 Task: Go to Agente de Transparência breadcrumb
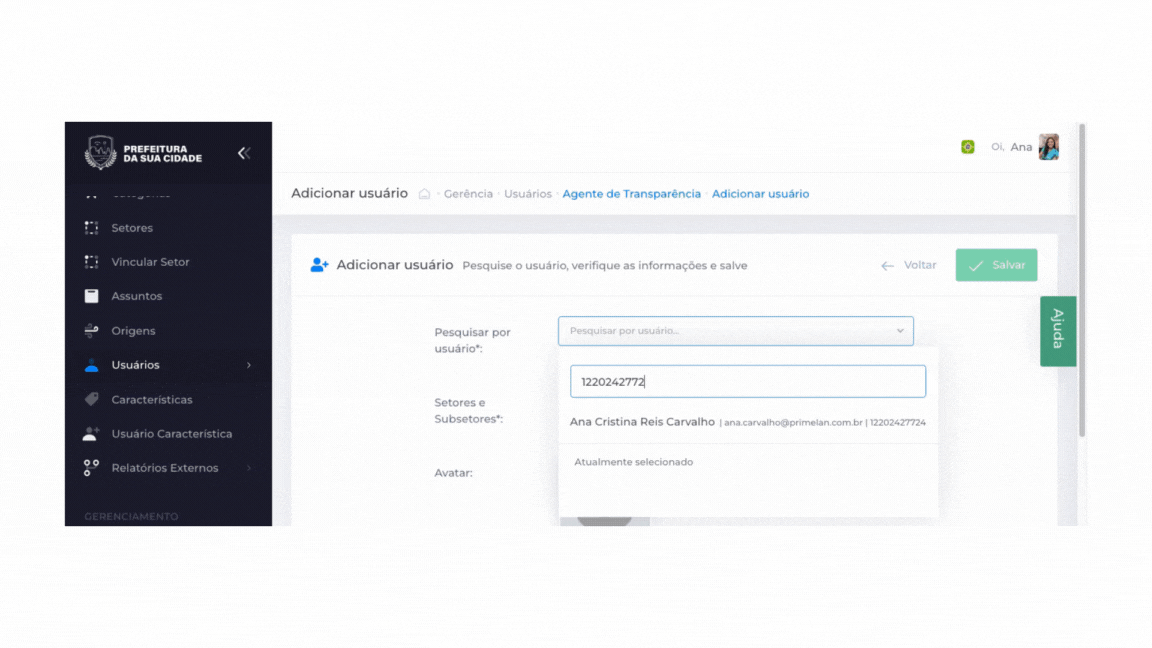tap(631, 194)
